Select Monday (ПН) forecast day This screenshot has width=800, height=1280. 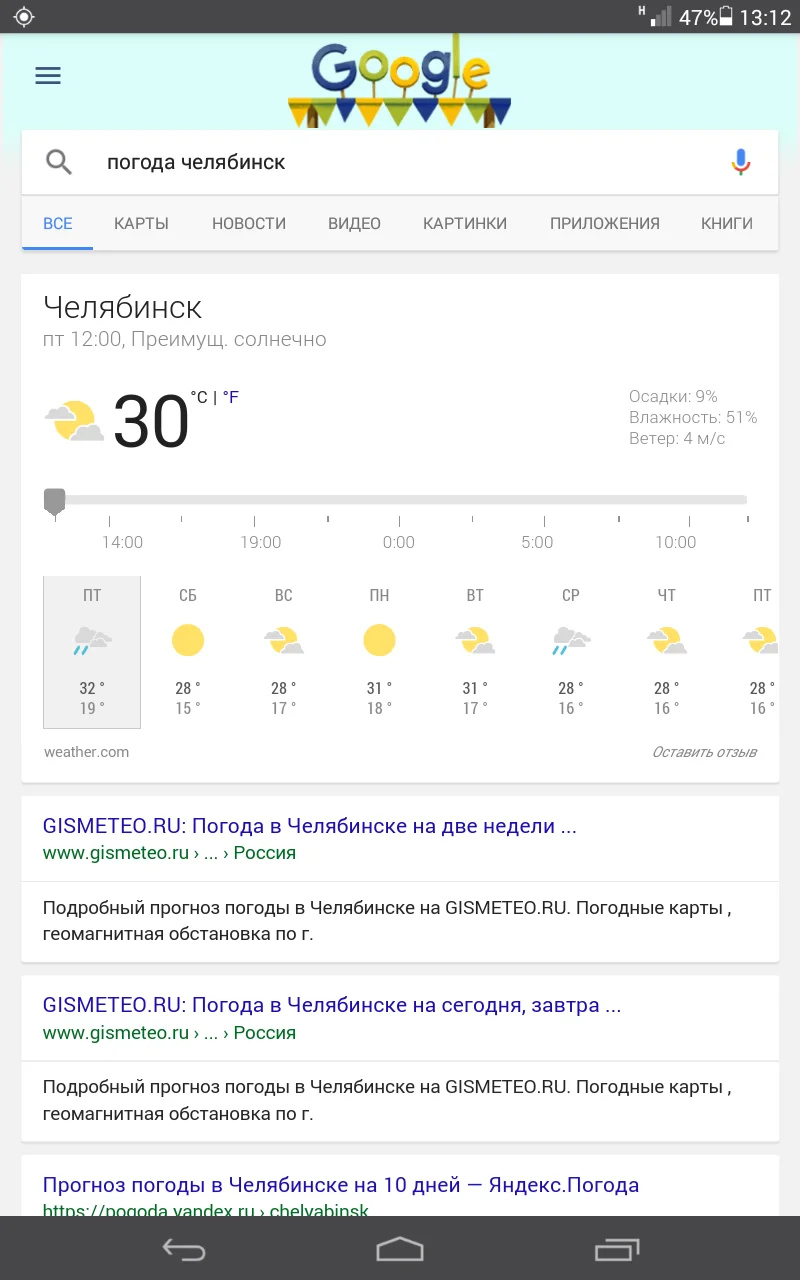379,652
